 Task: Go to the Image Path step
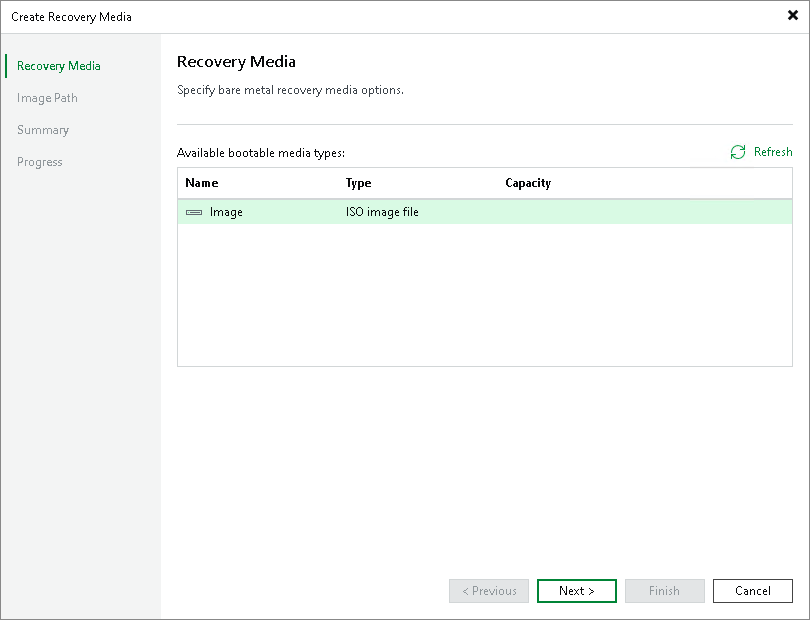(47, 98)
